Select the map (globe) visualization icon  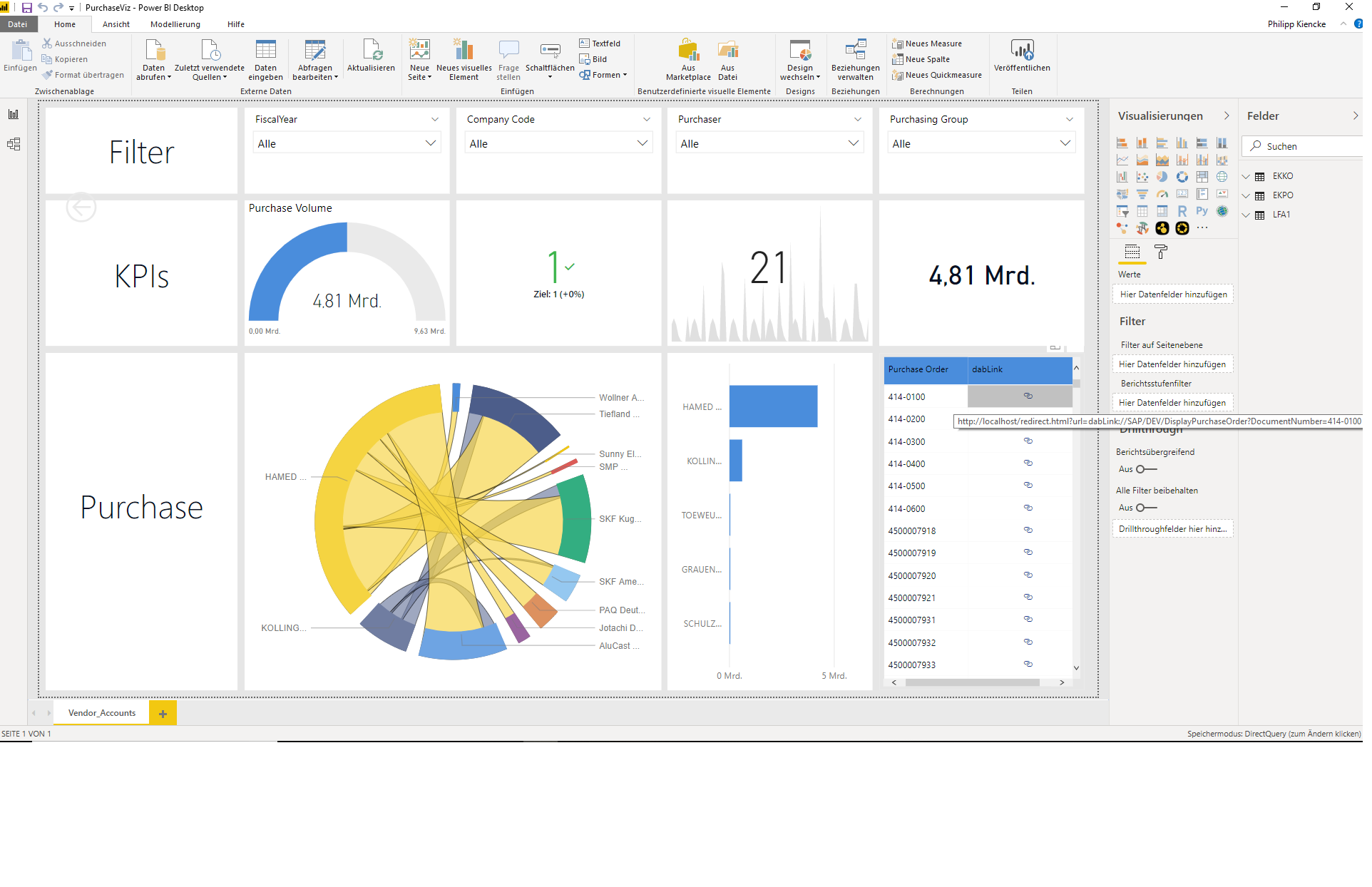click(x=1222, y=177)
